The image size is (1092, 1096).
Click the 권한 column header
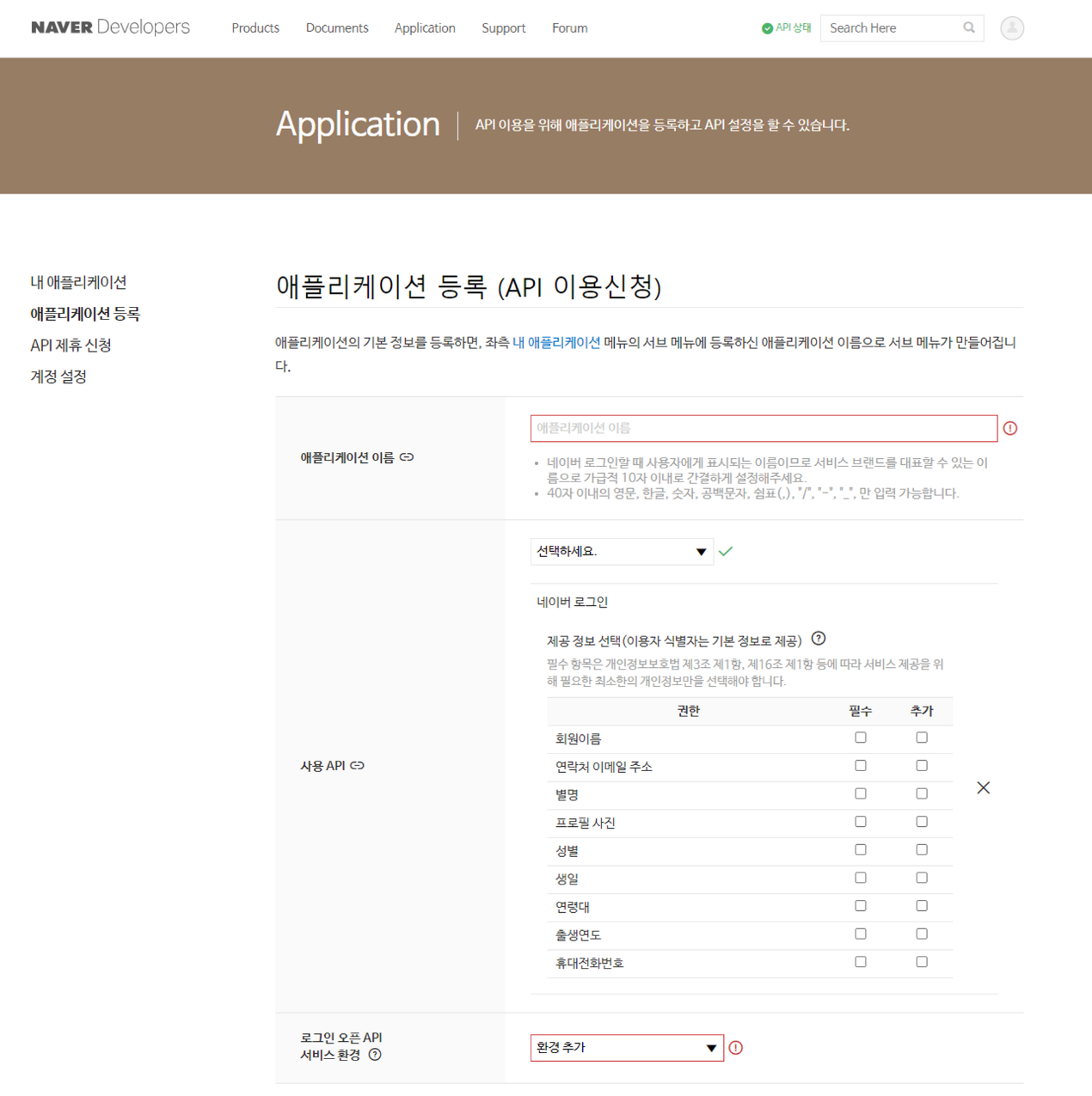pos(688,711)
